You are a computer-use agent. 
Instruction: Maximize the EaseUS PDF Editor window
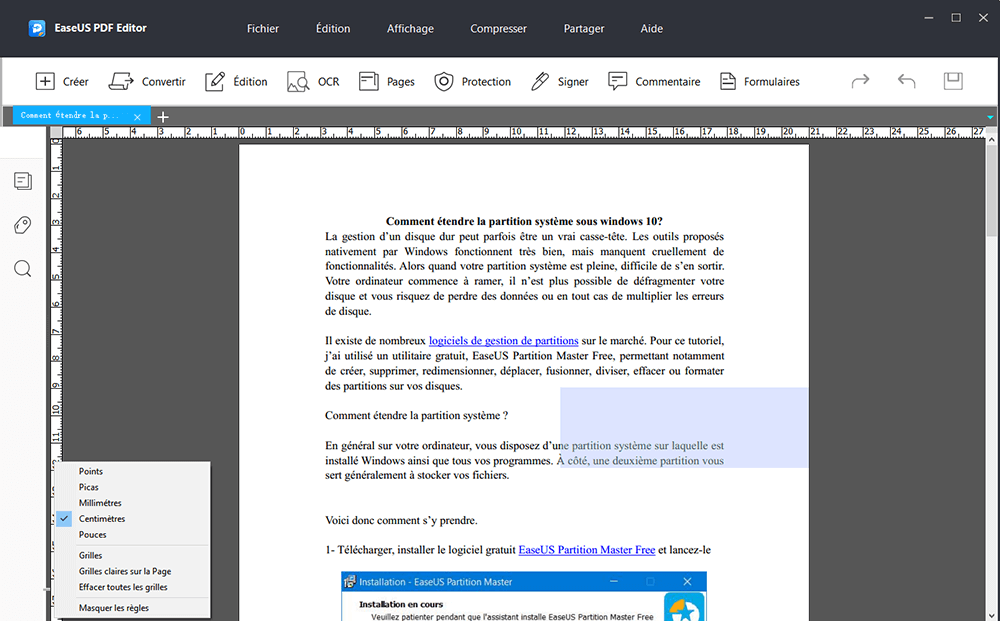(956, 18)
